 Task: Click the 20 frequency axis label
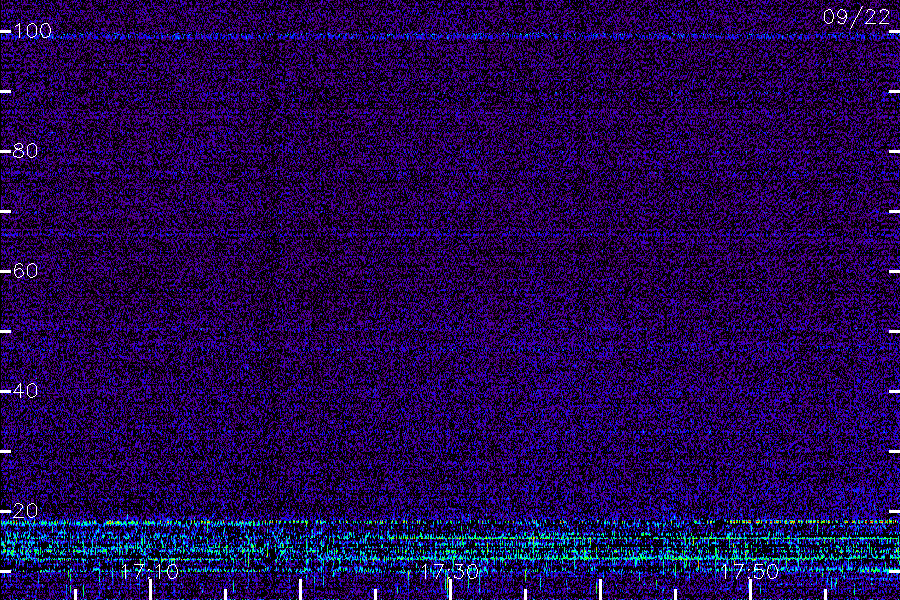25,510
